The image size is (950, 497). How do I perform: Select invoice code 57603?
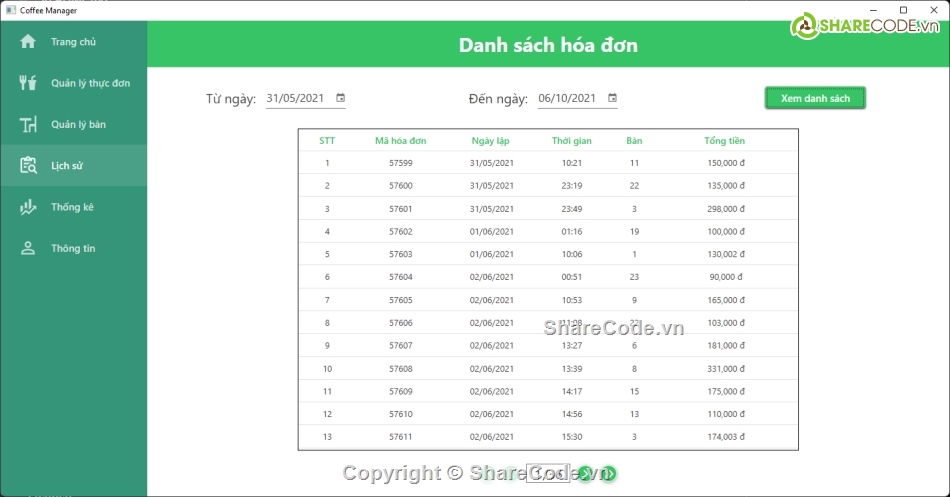click(400, 254)
